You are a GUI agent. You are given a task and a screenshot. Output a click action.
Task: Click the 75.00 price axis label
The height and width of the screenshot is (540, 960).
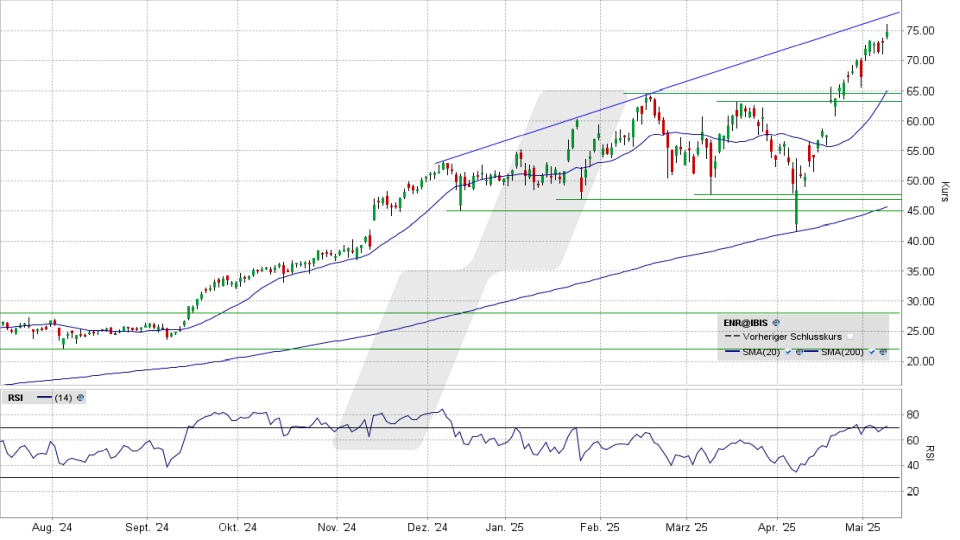coord(920,31)
